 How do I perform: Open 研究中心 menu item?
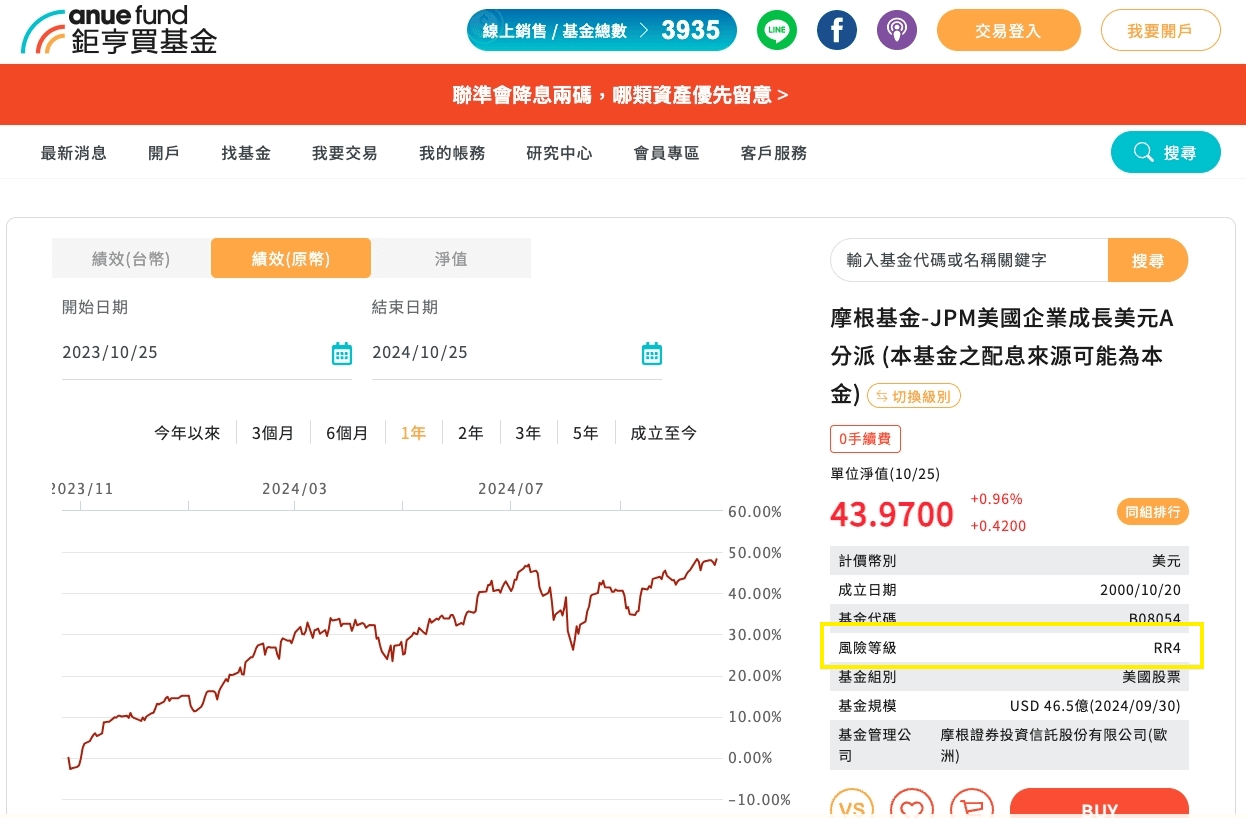(559, 153)
